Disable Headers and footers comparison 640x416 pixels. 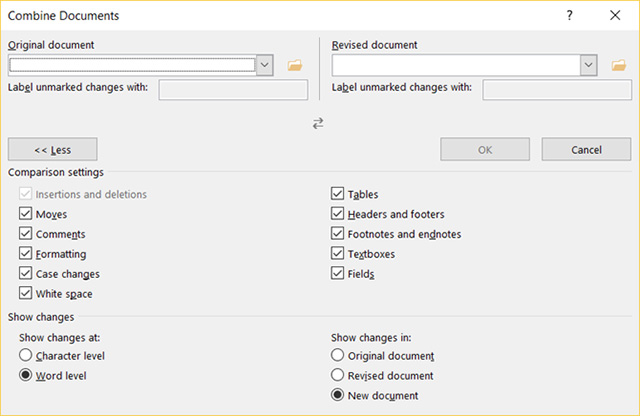[338, 214]
